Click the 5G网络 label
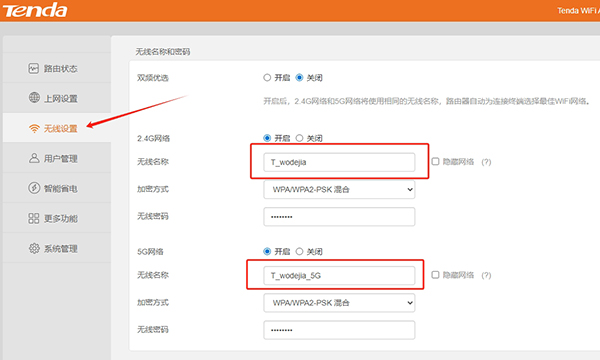This screenshot has width=600, height=360. click(150, 252)
